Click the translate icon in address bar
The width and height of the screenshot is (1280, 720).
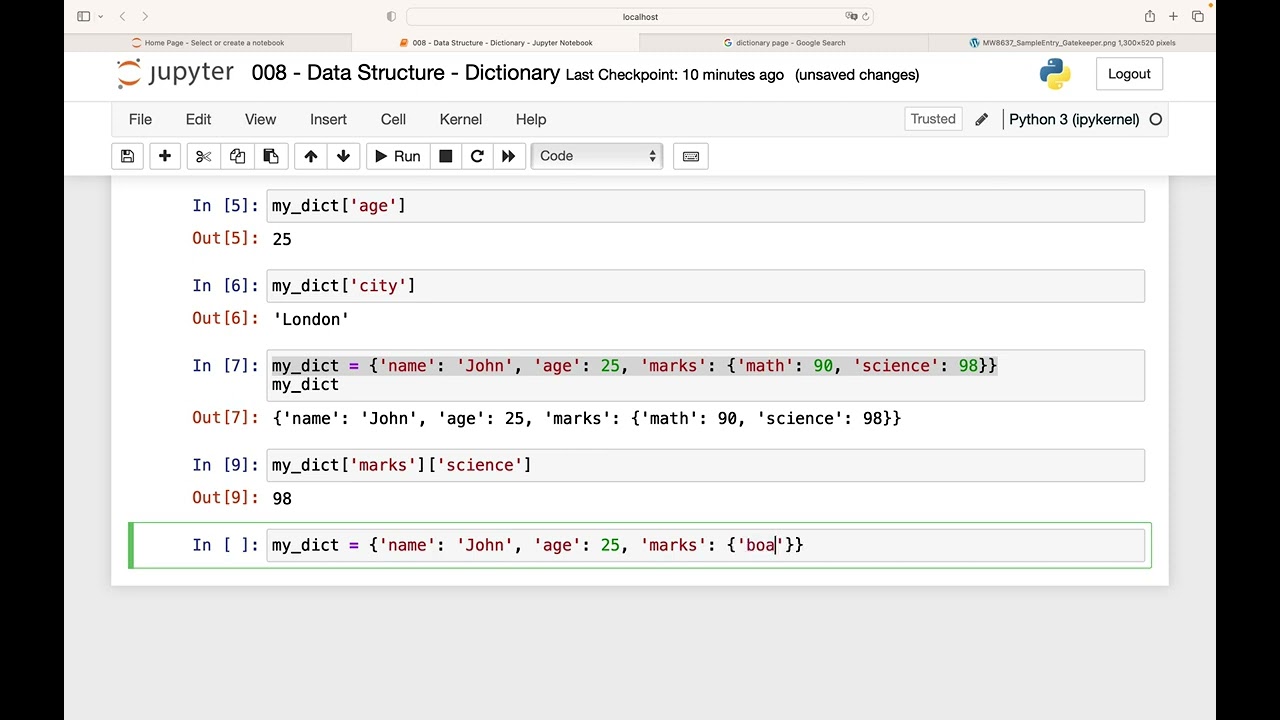(x=851, y=16)
